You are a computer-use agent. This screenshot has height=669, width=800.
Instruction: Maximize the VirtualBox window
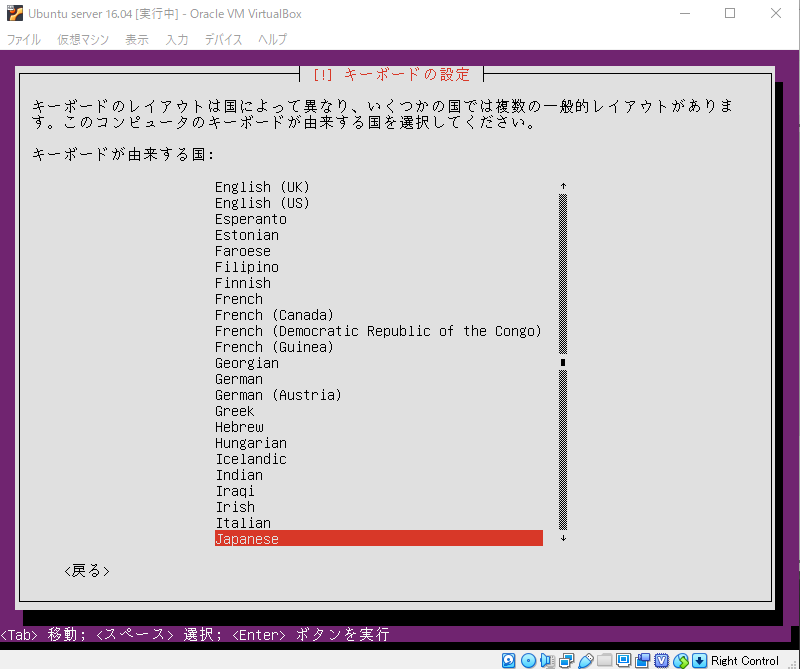click(x=730, y=13)
